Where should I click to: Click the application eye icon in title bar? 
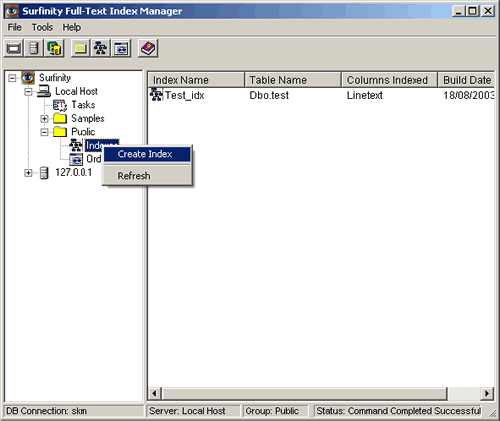[x=12, y=11]
